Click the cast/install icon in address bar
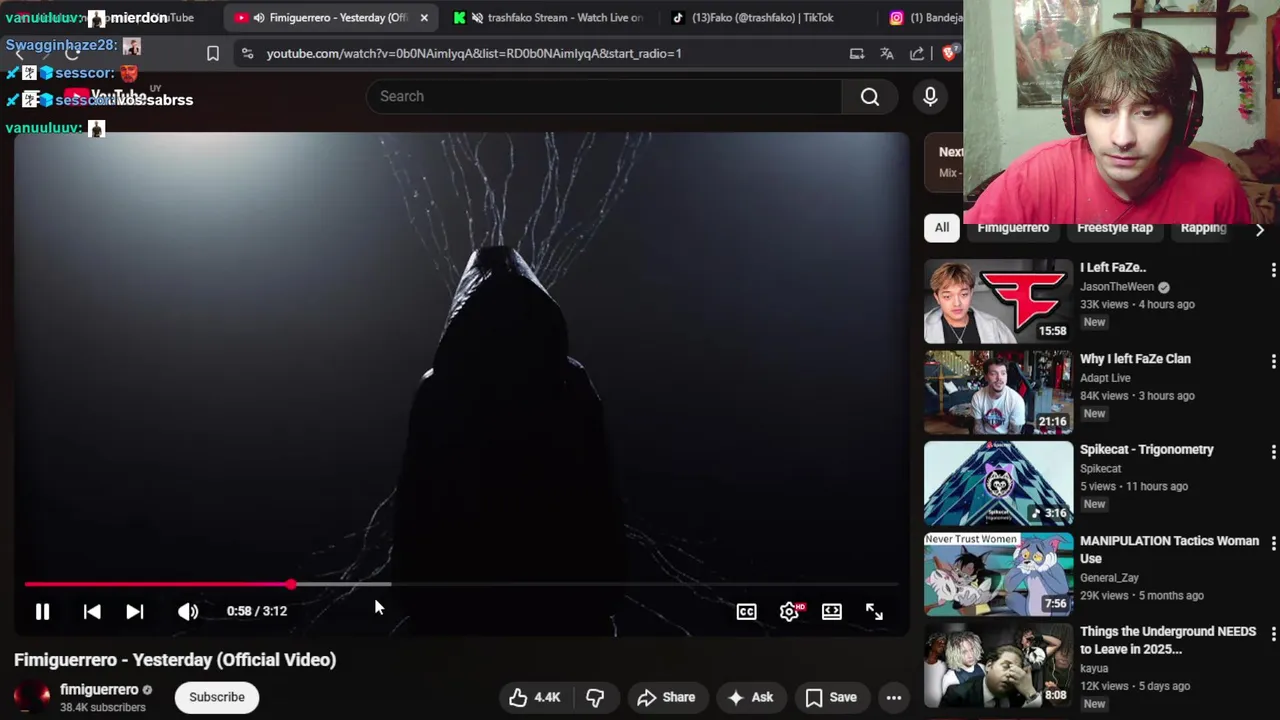Image resolution: width=1280 pixels, height=720 pixels. point(857,53)
